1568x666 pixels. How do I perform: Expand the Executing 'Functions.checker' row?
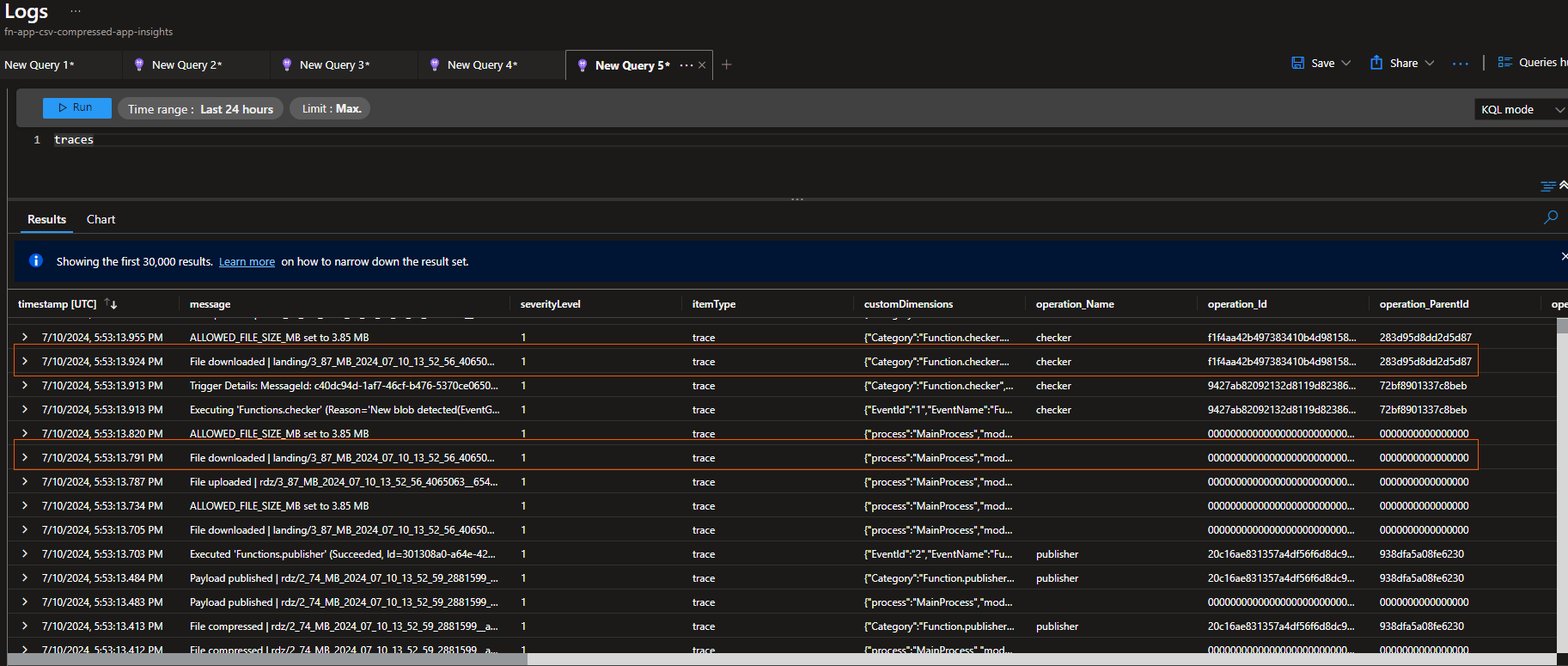[25, 409]
